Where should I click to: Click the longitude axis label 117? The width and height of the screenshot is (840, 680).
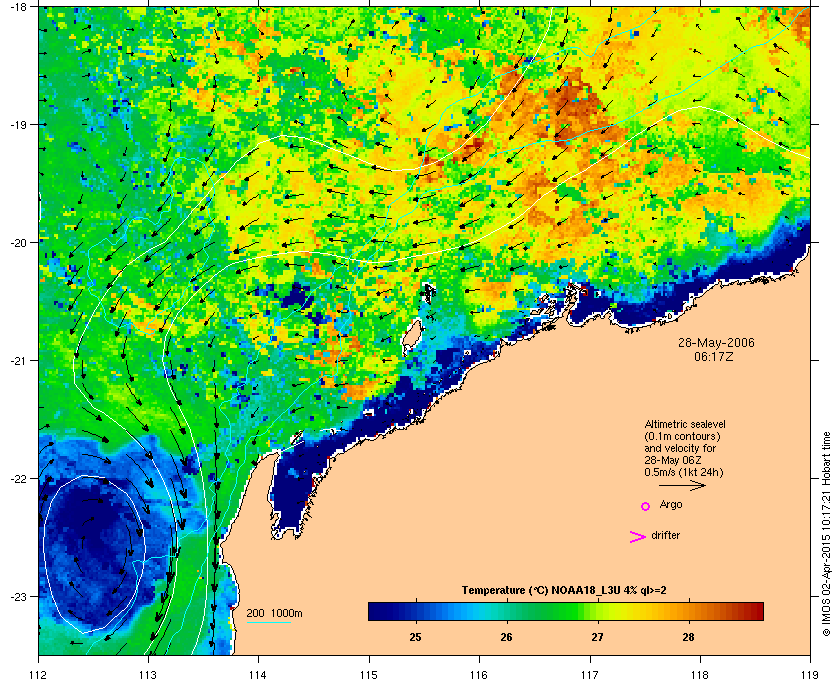click(x=590, y=675)
